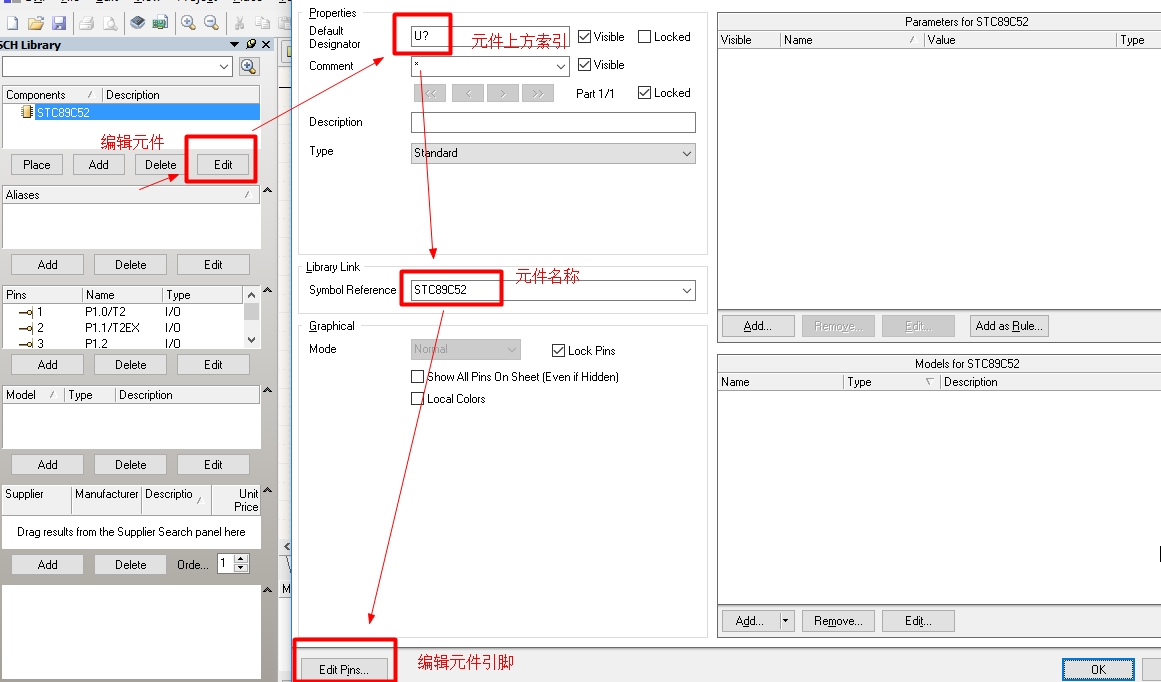Open the Symbol Reference dropdown arrow
Image resolution: width=1161 pixels, height=682 pixels.
[x=687, y=290]
